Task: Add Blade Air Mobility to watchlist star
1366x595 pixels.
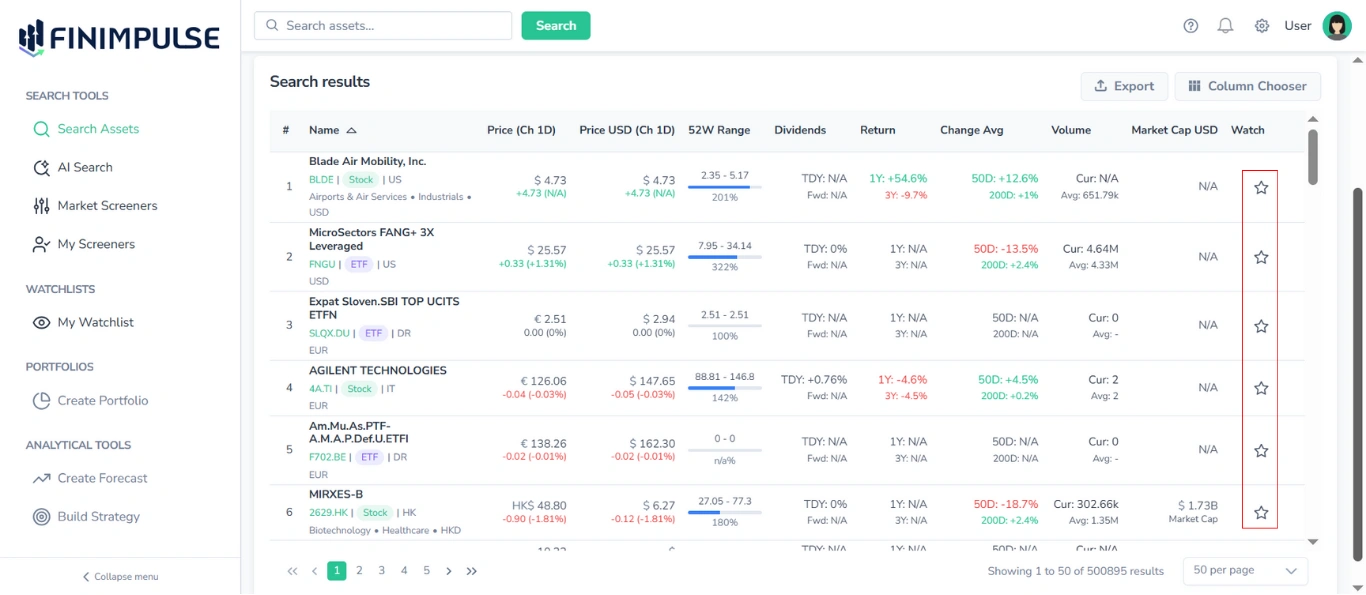Action: 1260,186
